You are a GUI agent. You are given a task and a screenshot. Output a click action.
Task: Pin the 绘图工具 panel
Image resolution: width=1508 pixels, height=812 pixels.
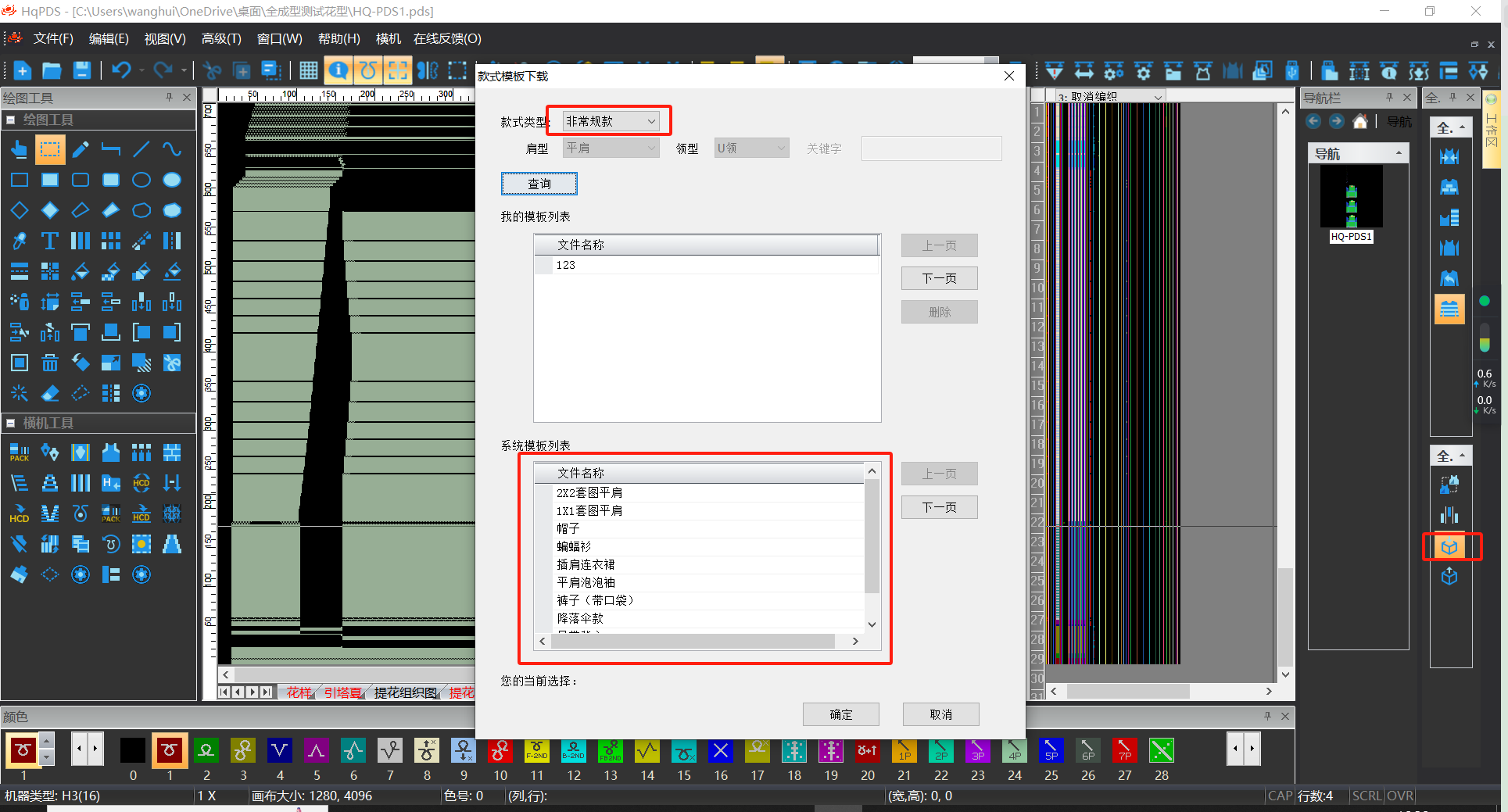click(169, 97)
